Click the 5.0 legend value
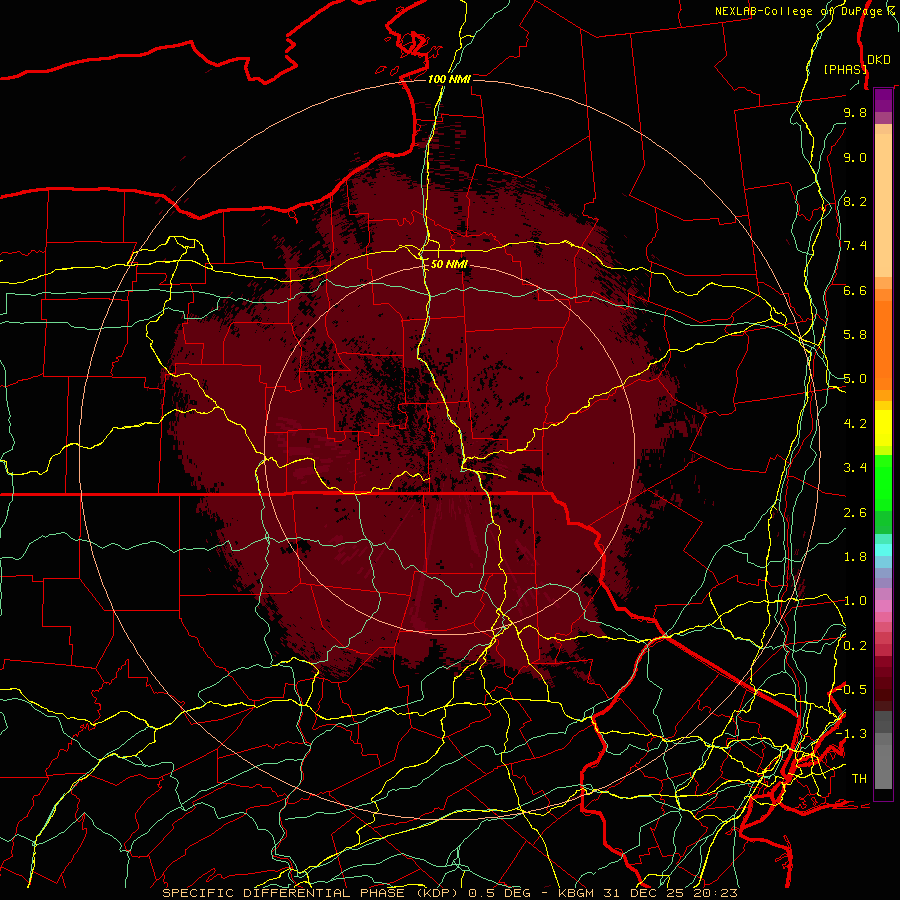The height and width of the screenshot is (900, 900). (x=855, y=379)
